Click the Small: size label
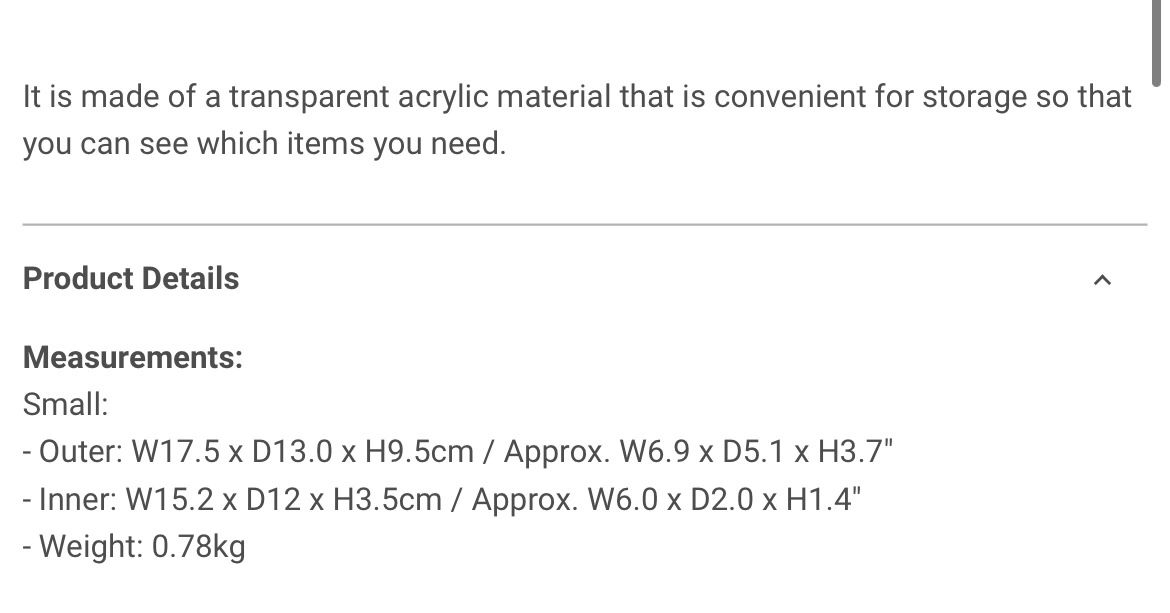This screenshot has height=613, width=1170. click(66, 405)
